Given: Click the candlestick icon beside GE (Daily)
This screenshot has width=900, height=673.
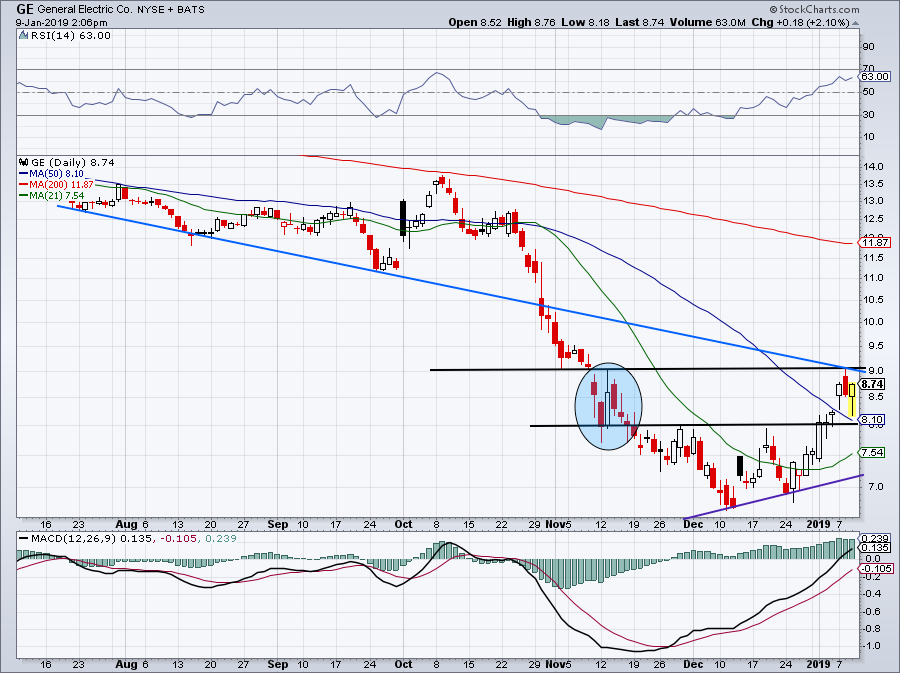Looking at the screenshot, I should 24,162.
